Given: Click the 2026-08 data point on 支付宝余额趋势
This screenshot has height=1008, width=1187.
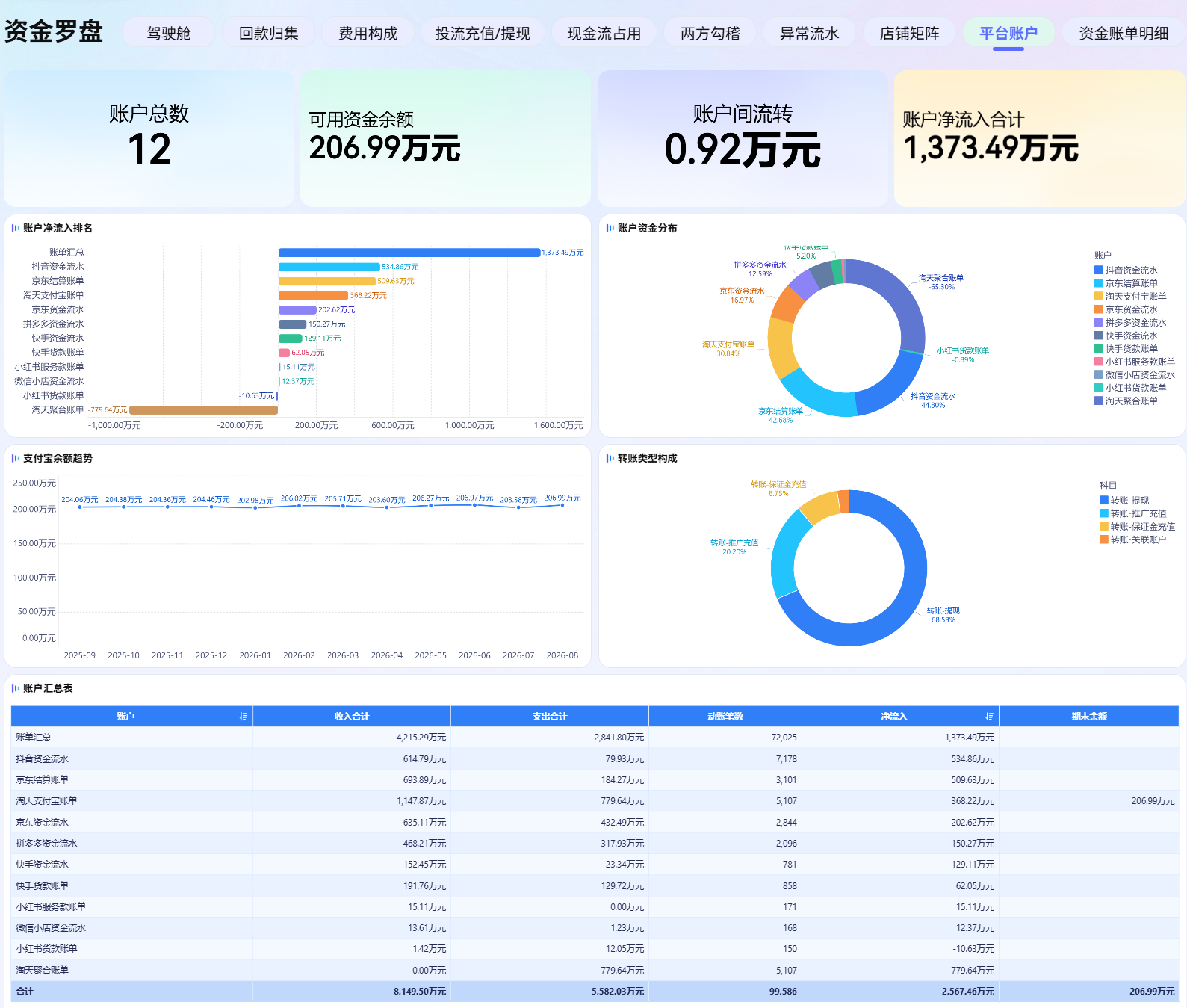Looking at the screenshot, I should pyautogui.click(x=562, y=506).
